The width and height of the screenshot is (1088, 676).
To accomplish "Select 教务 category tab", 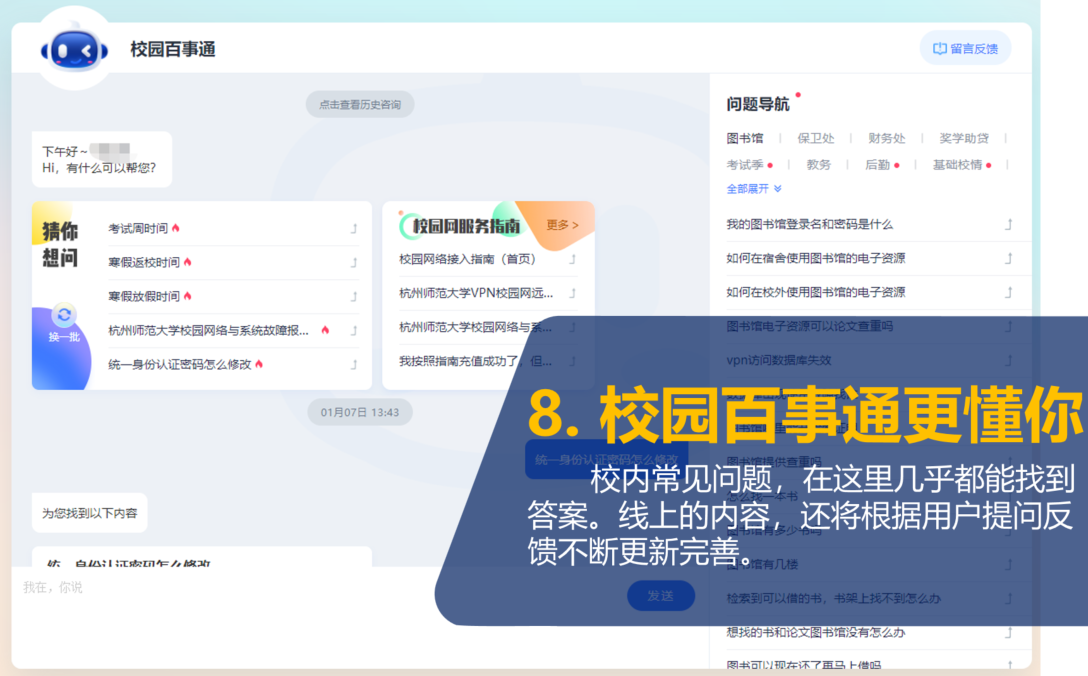I will point(819,164).
